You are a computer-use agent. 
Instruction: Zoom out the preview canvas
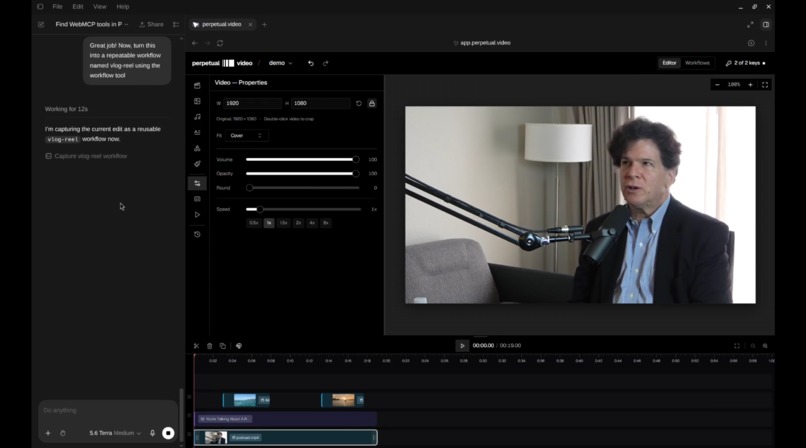(x=718, y=85)
